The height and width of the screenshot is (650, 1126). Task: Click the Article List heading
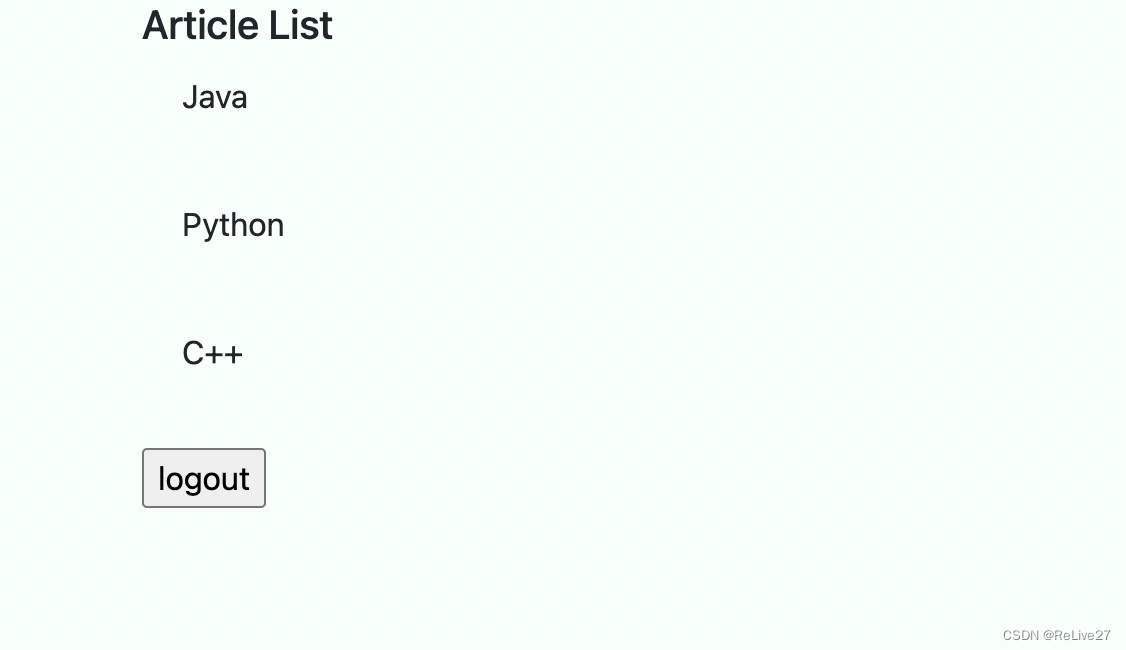click(x=237, y=26)
